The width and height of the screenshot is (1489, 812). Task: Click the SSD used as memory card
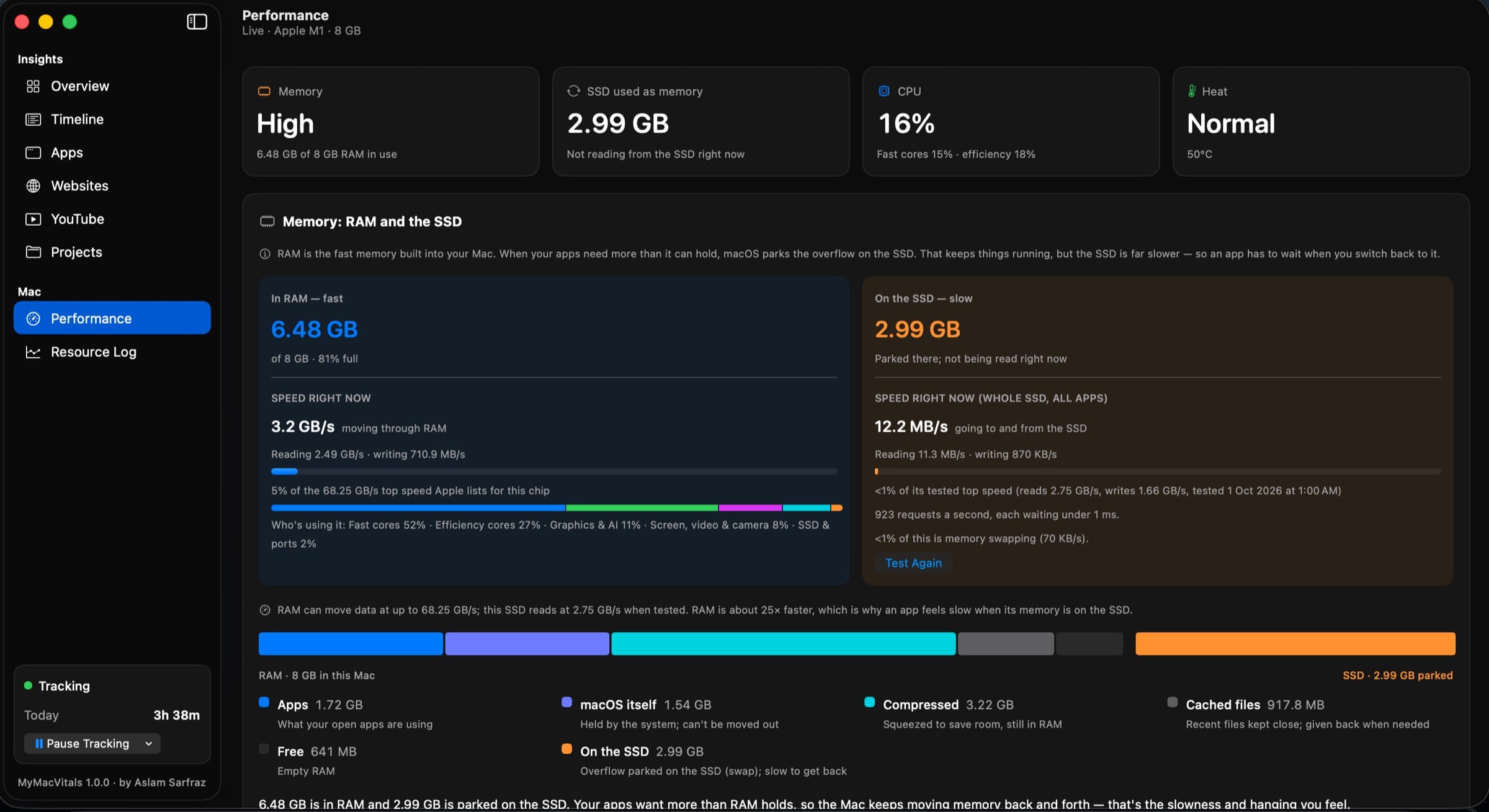click(700, 122)
